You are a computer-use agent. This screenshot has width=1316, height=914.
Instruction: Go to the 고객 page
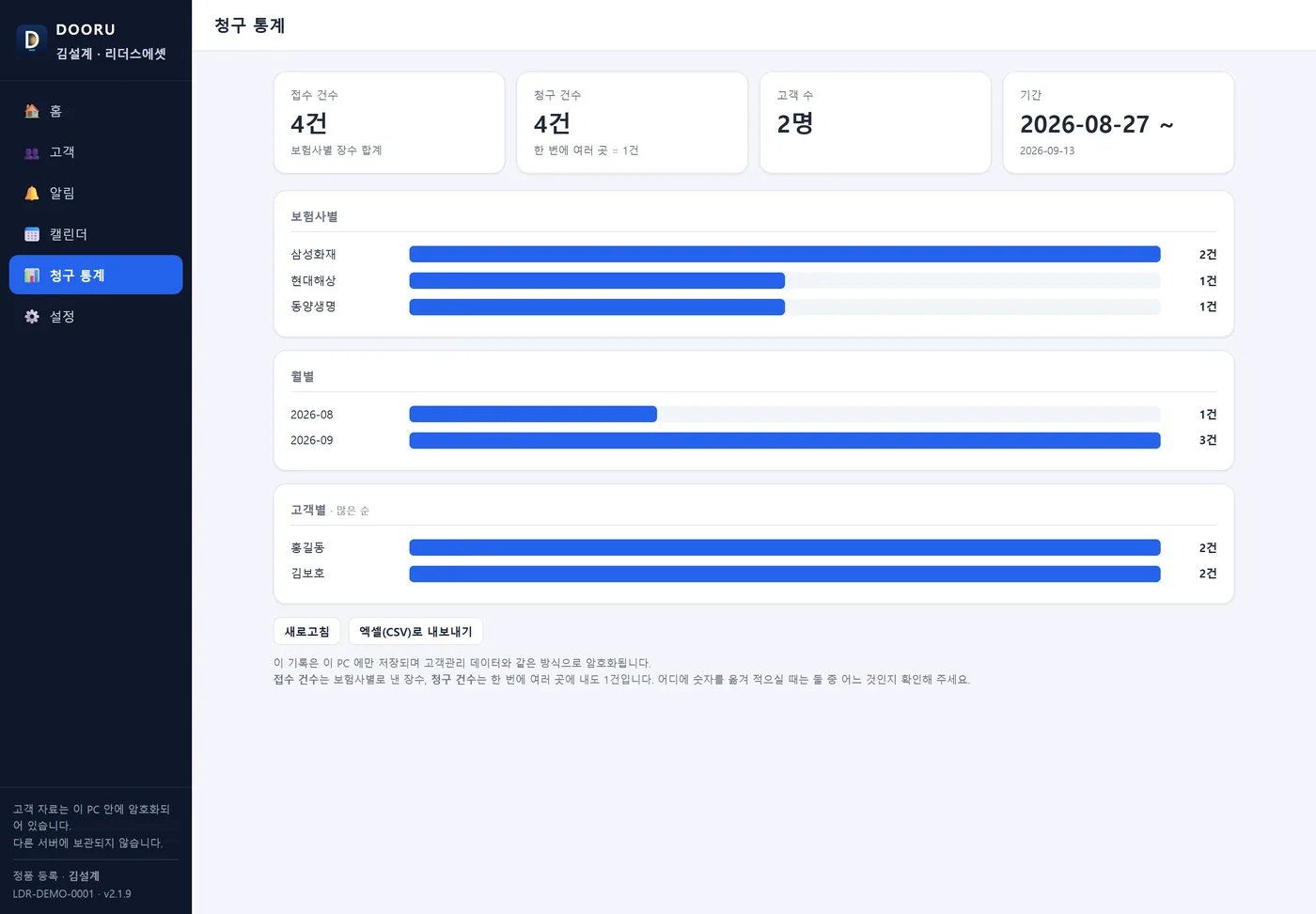pyautogui.click(x=96, y=152)
